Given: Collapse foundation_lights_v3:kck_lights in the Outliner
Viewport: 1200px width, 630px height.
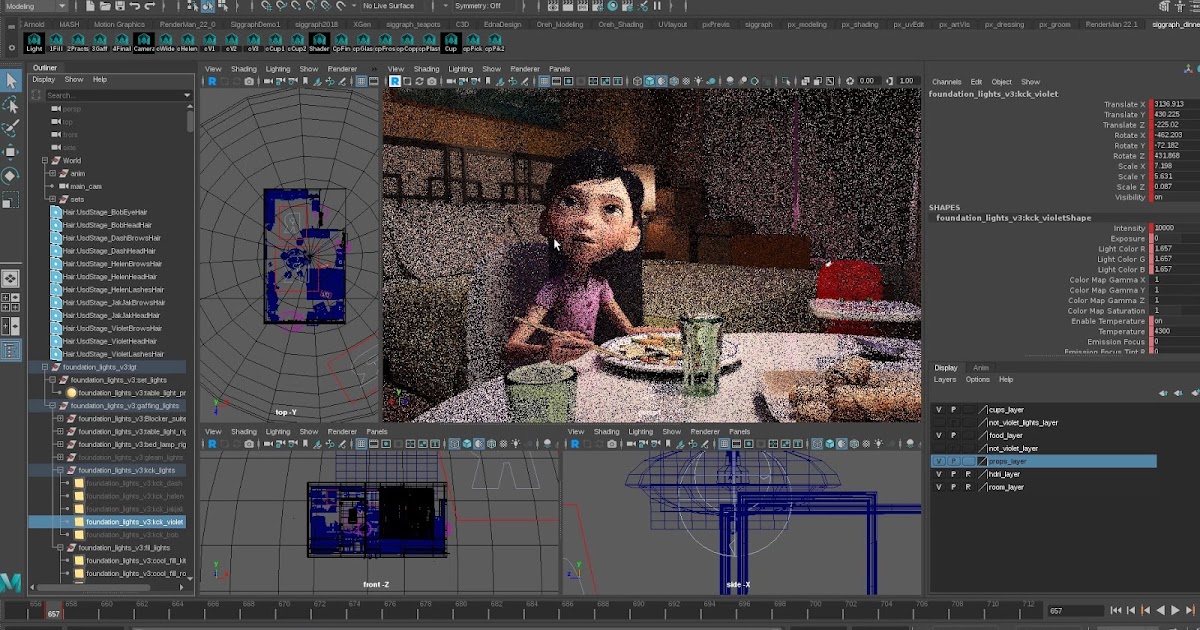Looking at the screenshot, I should (x=62, y=470).
